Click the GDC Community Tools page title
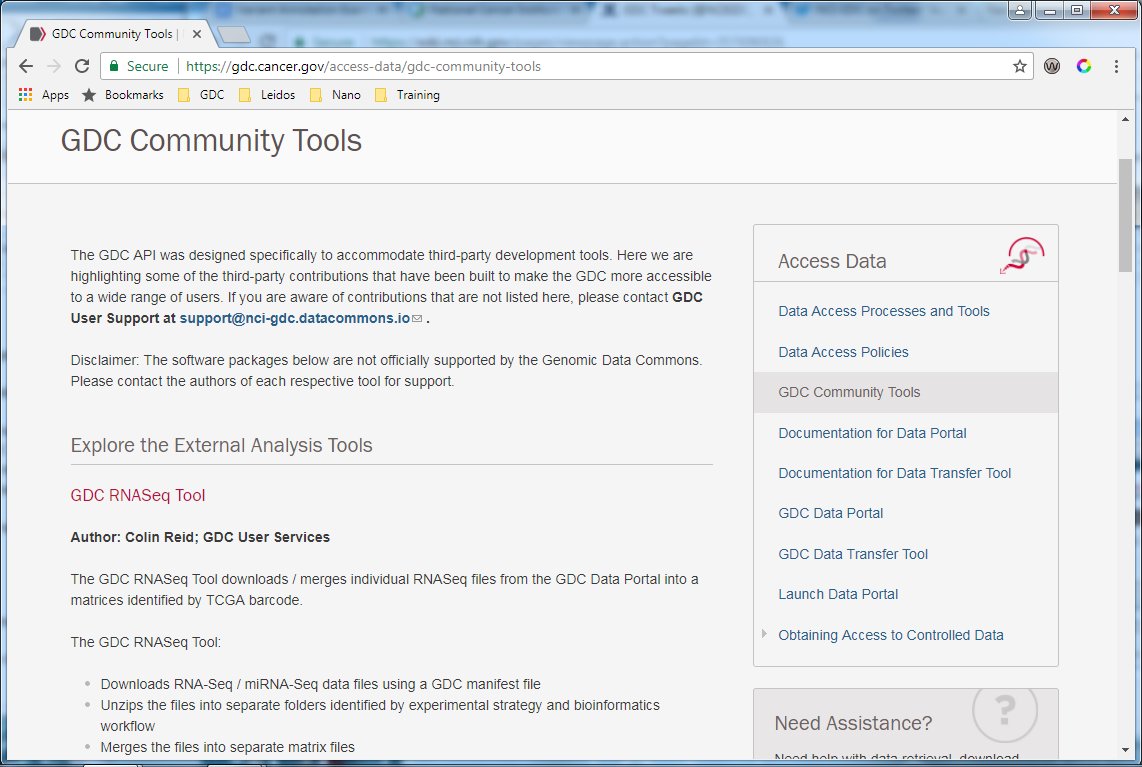The height and width of the screenshot is (767, 1142). click(x=211, y=141)
